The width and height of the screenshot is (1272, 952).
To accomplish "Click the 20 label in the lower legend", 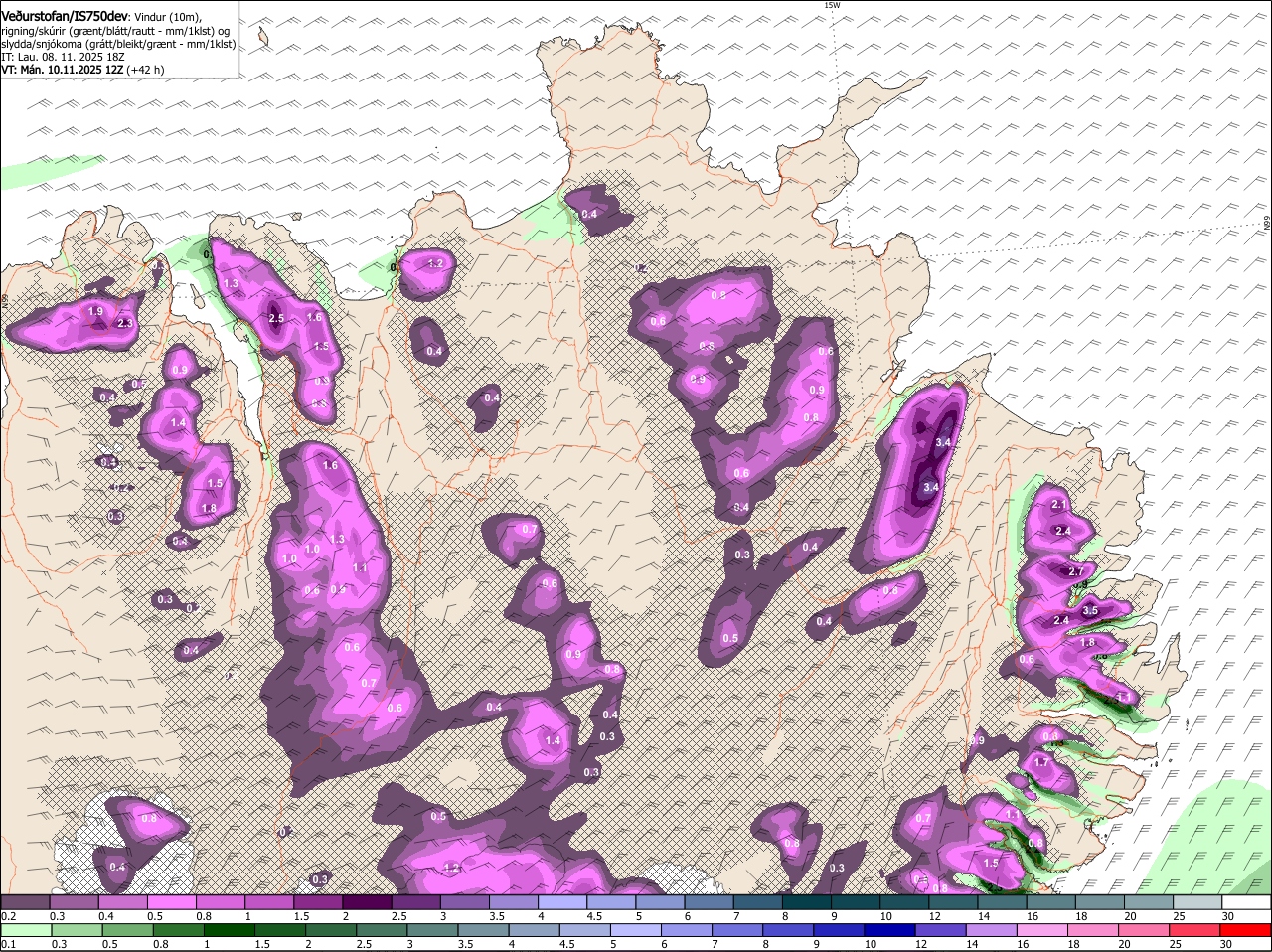I will point(1124,944).
